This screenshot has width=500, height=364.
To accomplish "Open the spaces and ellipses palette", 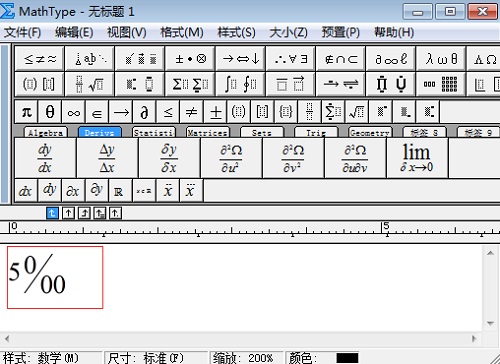I will (90, 59).
